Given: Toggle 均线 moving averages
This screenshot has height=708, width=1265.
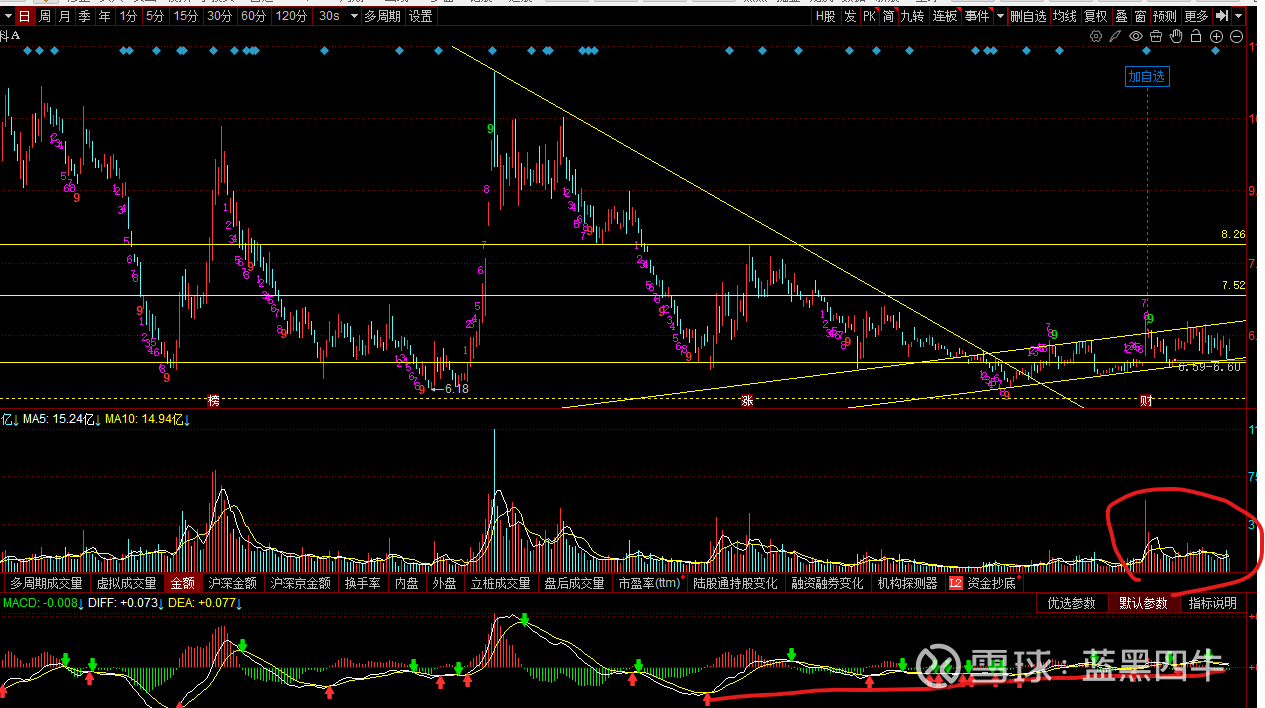Looking at the screenshot, I should click(1064, 16).
